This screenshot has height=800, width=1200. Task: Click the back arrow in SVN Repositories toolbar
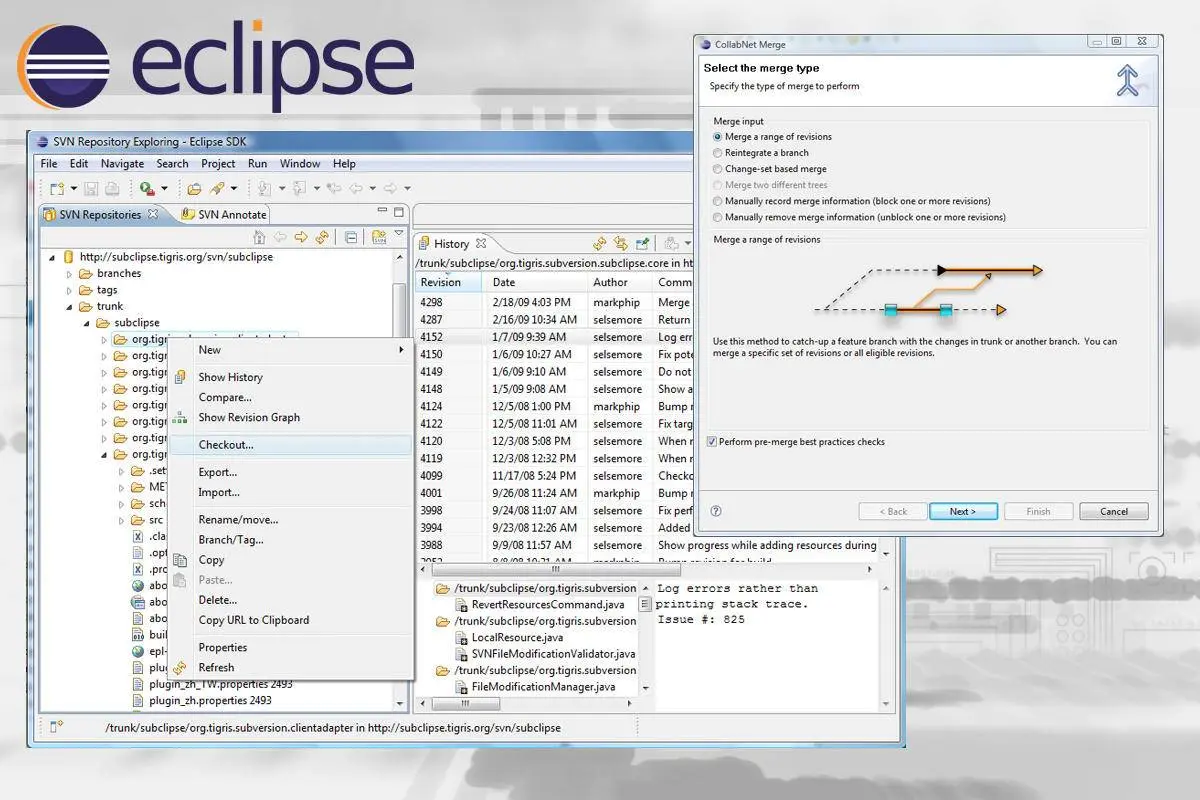280,237
